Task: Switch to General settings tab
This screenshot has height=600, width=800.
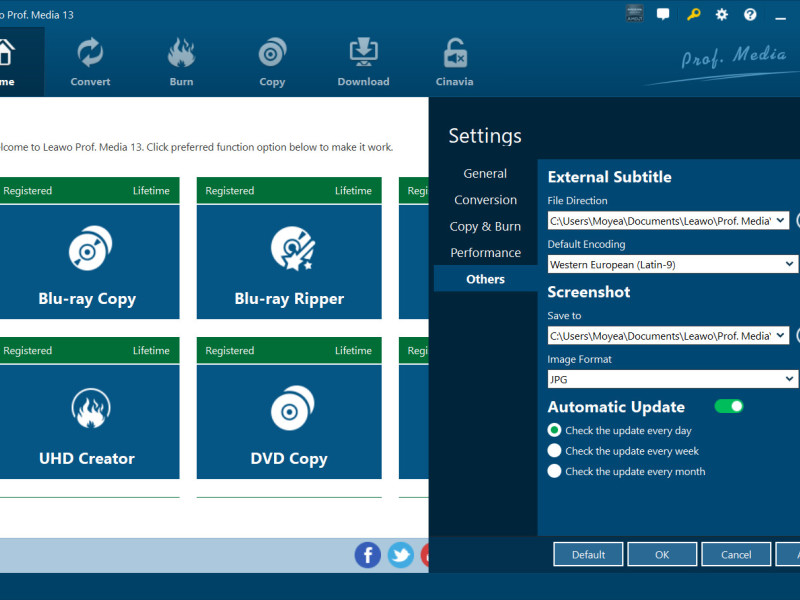Action: [x=485, y=173]
